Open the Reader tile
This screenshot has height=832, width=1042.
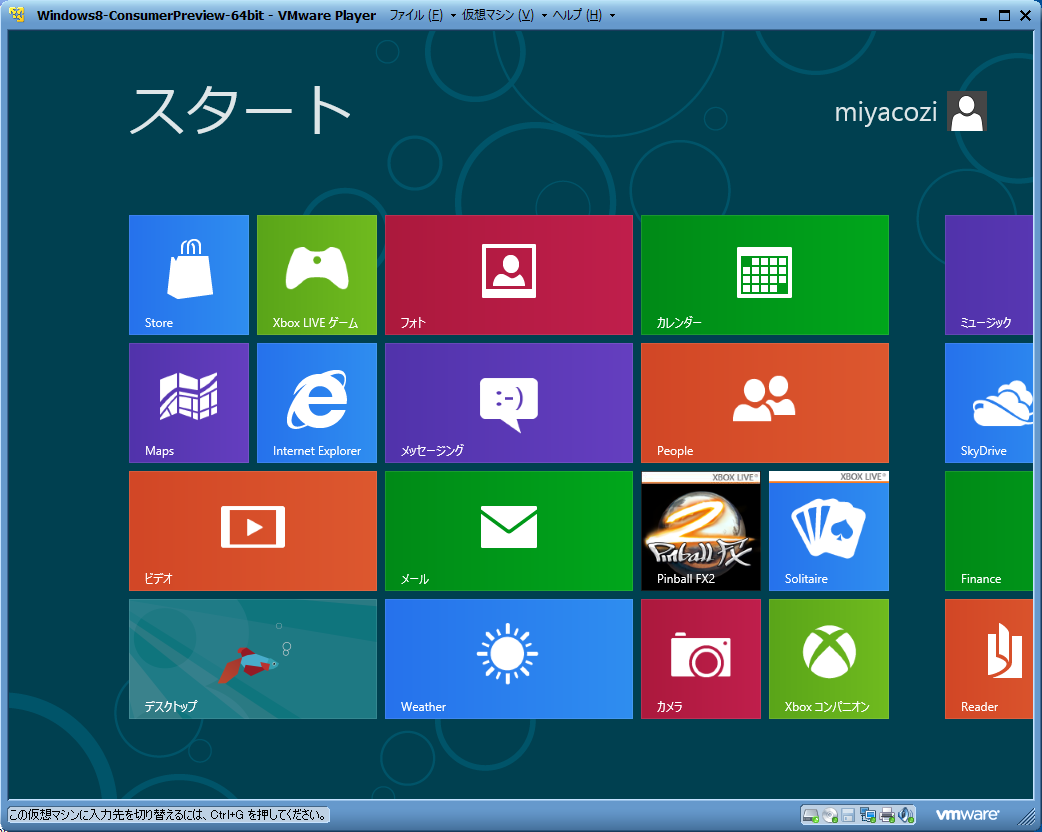coord(989,659)
